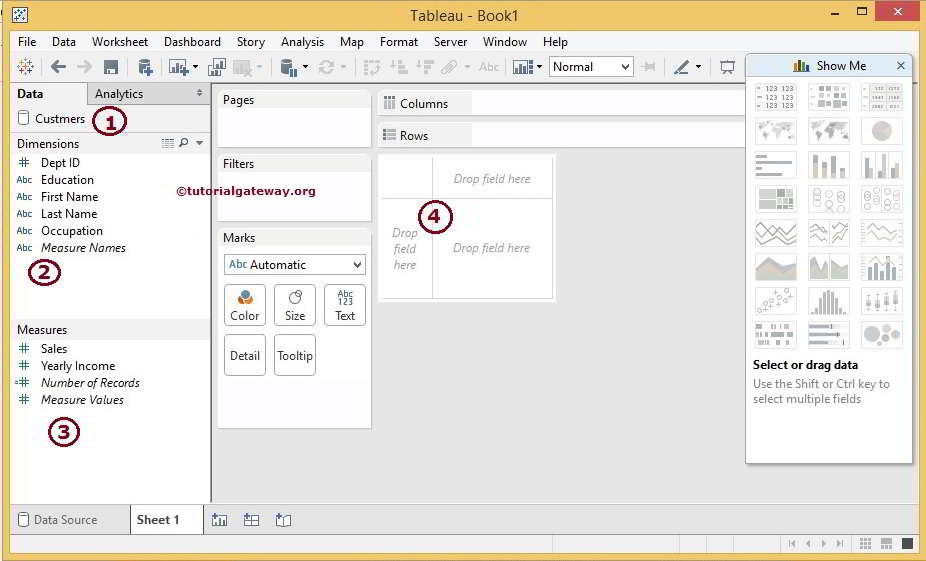Open the pause updates dropdown arrow

coord(305,67)
